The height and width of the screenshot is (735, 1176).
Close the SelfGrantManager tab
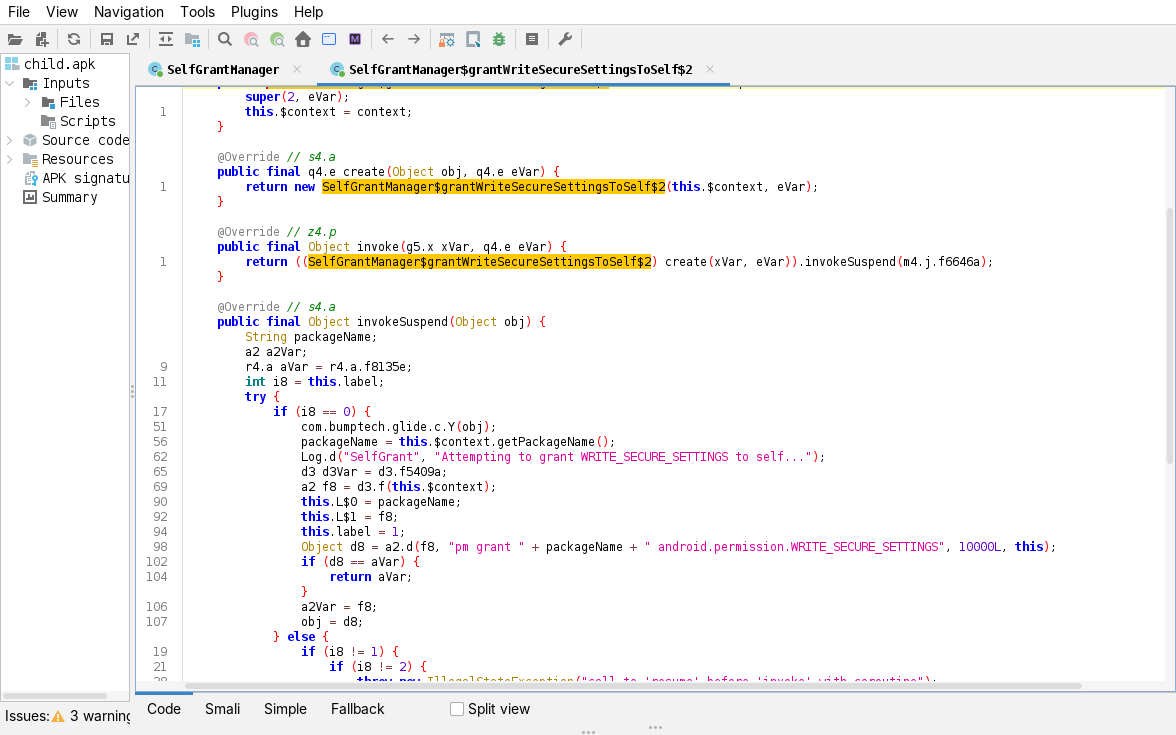click(297, 69)
